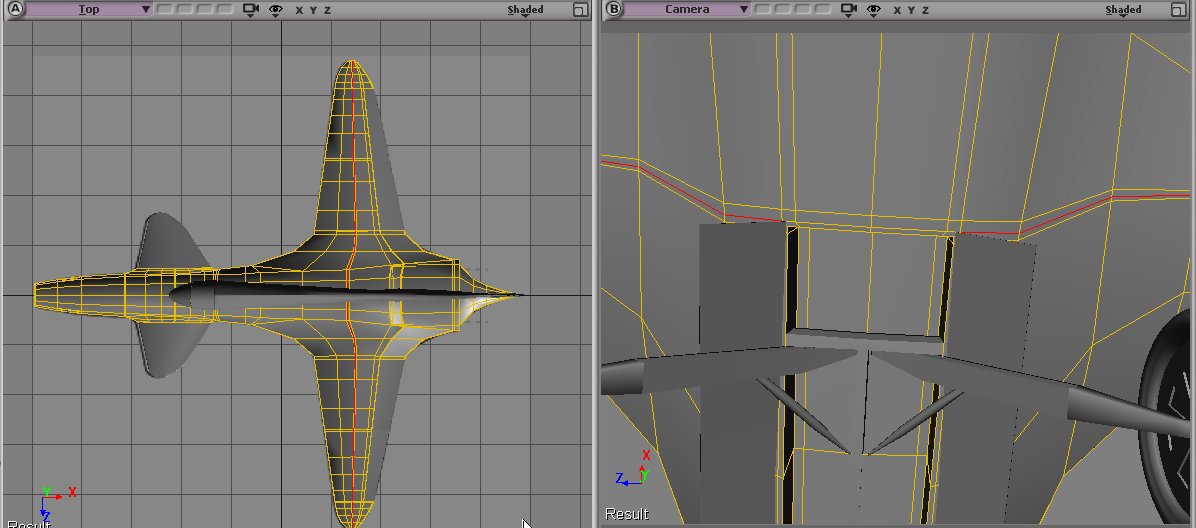Open Shaded display mode menu in Top viewport

pyautogui.click(x=525, y=10)
